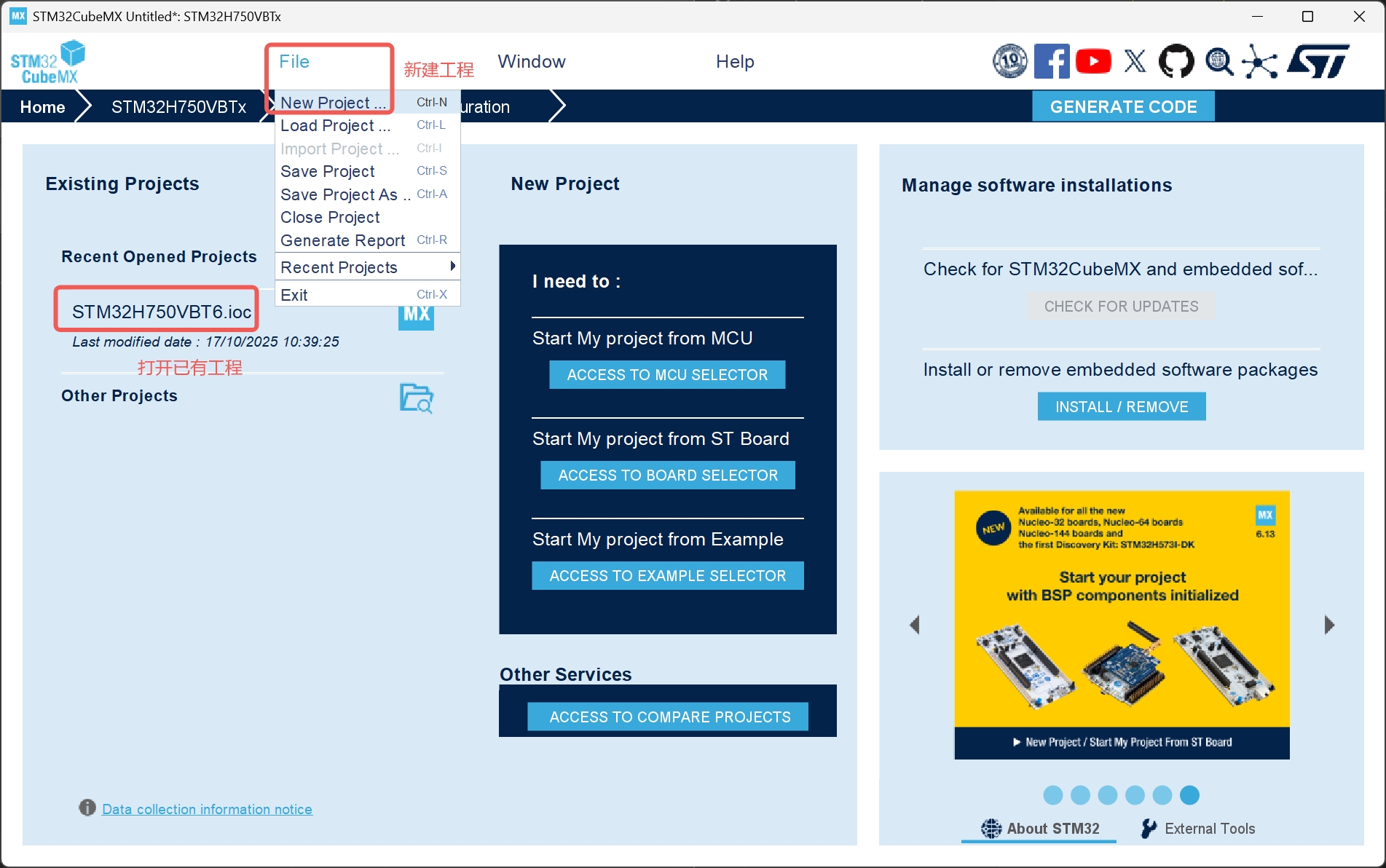The height and width of the screenshot is (868, 1386).
Task: Select the first carousel dot
Action: point(1053,795)
